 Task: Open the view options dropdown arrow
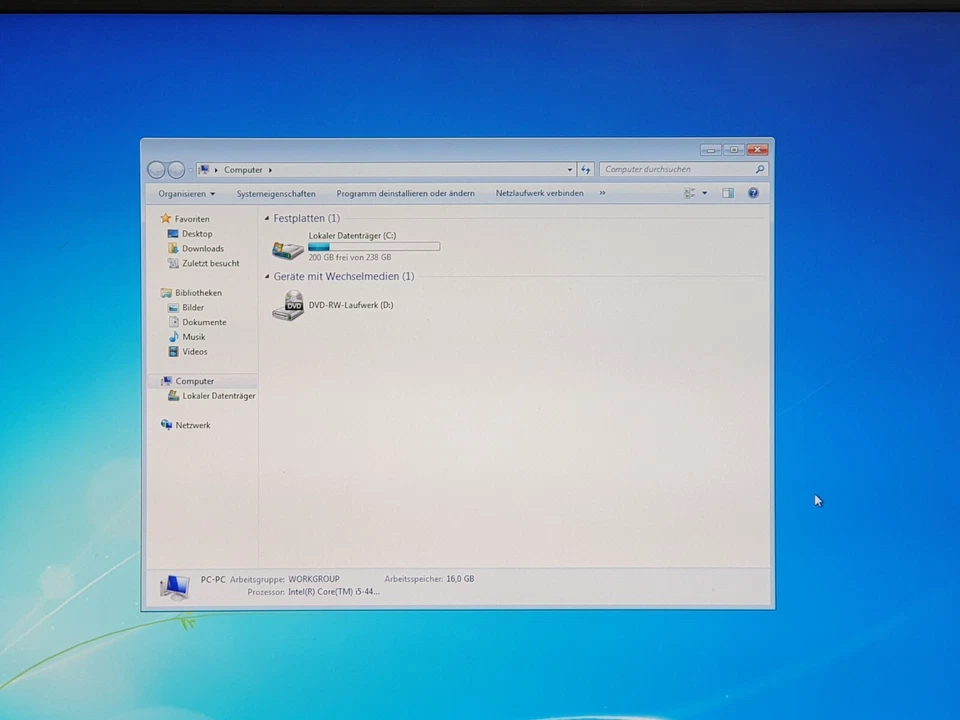click(x=705, y=193)
